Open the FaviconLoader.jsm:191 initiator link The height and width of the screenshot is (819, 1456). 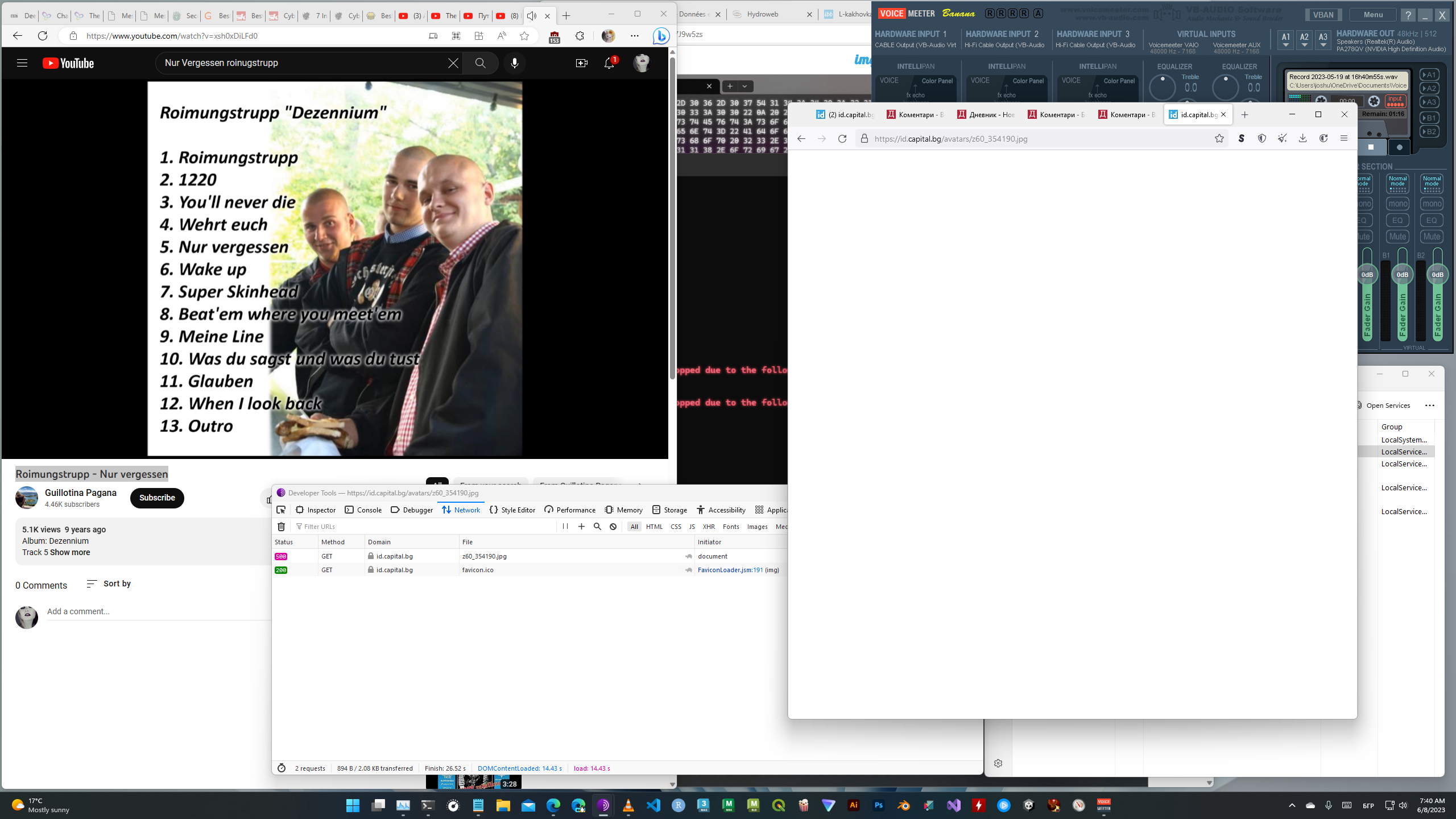[730, 570]
